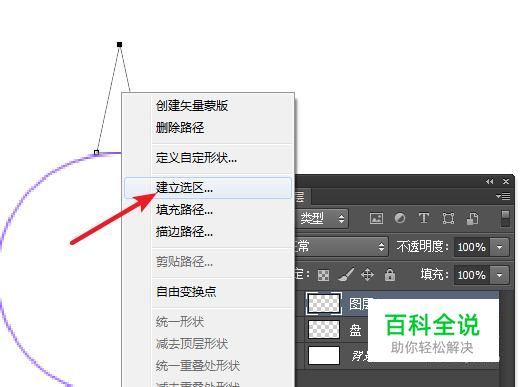Toggle lock all padlock icon

(x=390, y=275)
